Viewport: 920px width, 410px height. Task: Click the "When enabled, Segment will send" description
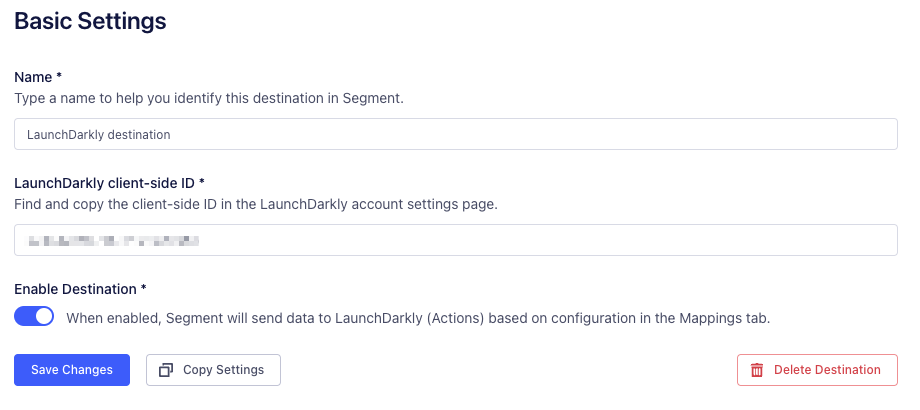pyautogui.click(x=418, y=318)
